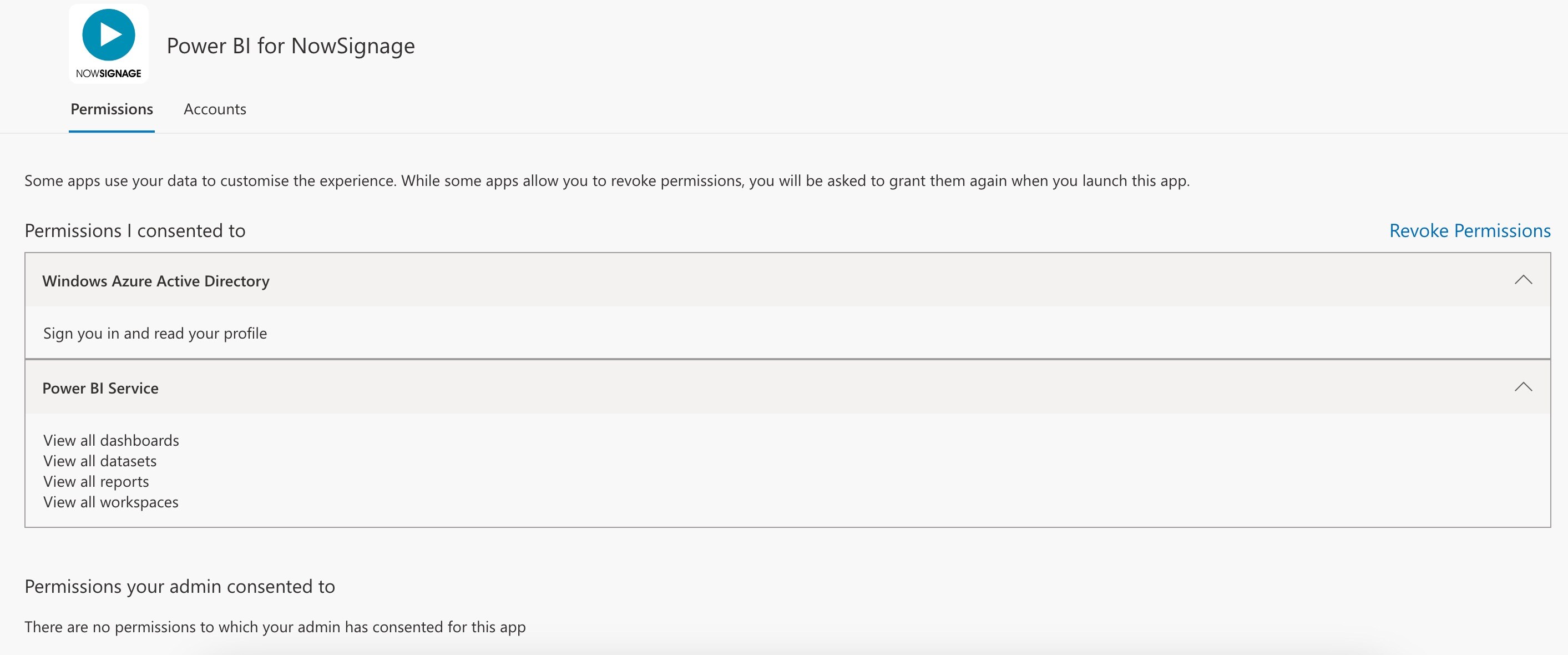
Task: Click the View all workspaces permission
Action: (x=111, y=502)
